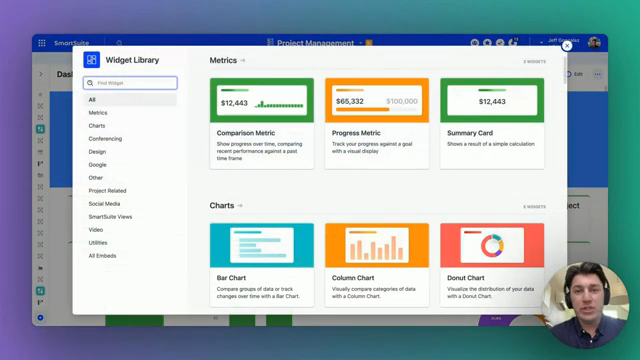Choose the Social Media category
Viewport: 640px width, 360px height.
point(104,204)
